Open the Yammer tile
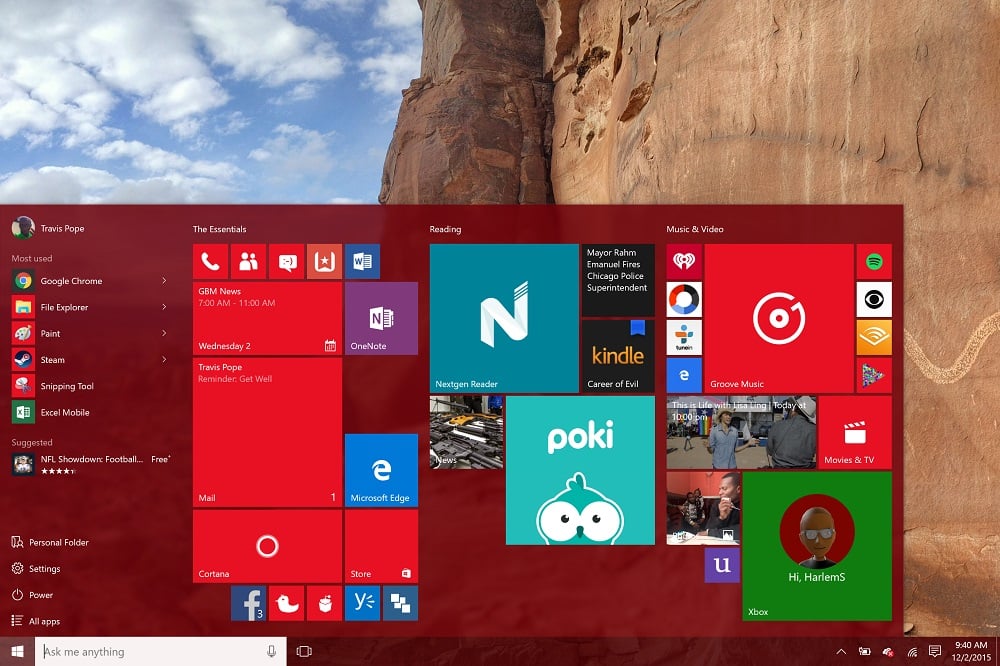Screen dimensions: 1000x666 pos(362,603)
